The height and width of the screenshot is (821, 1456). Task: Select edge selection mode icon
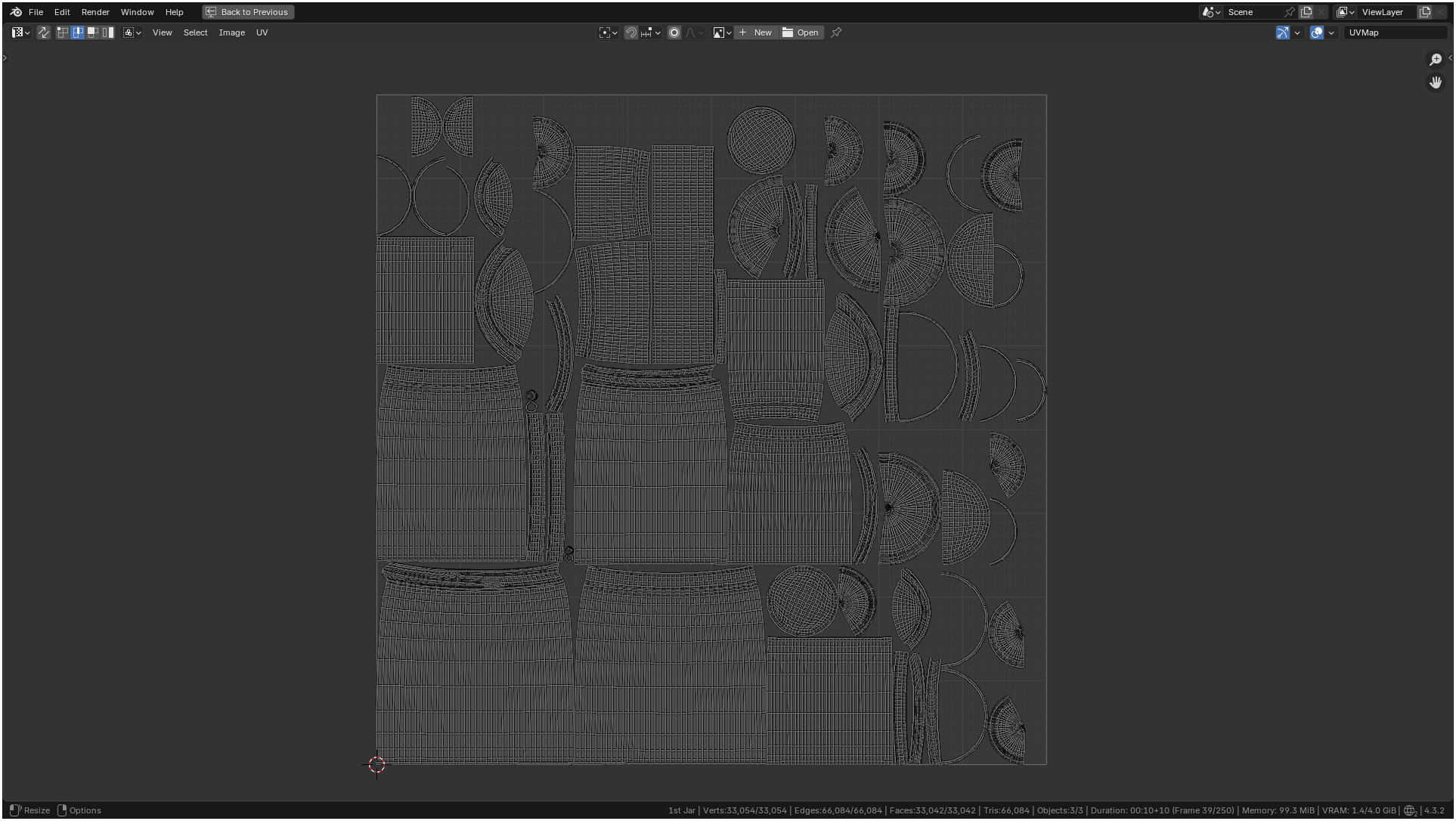(x=78, y=33)
